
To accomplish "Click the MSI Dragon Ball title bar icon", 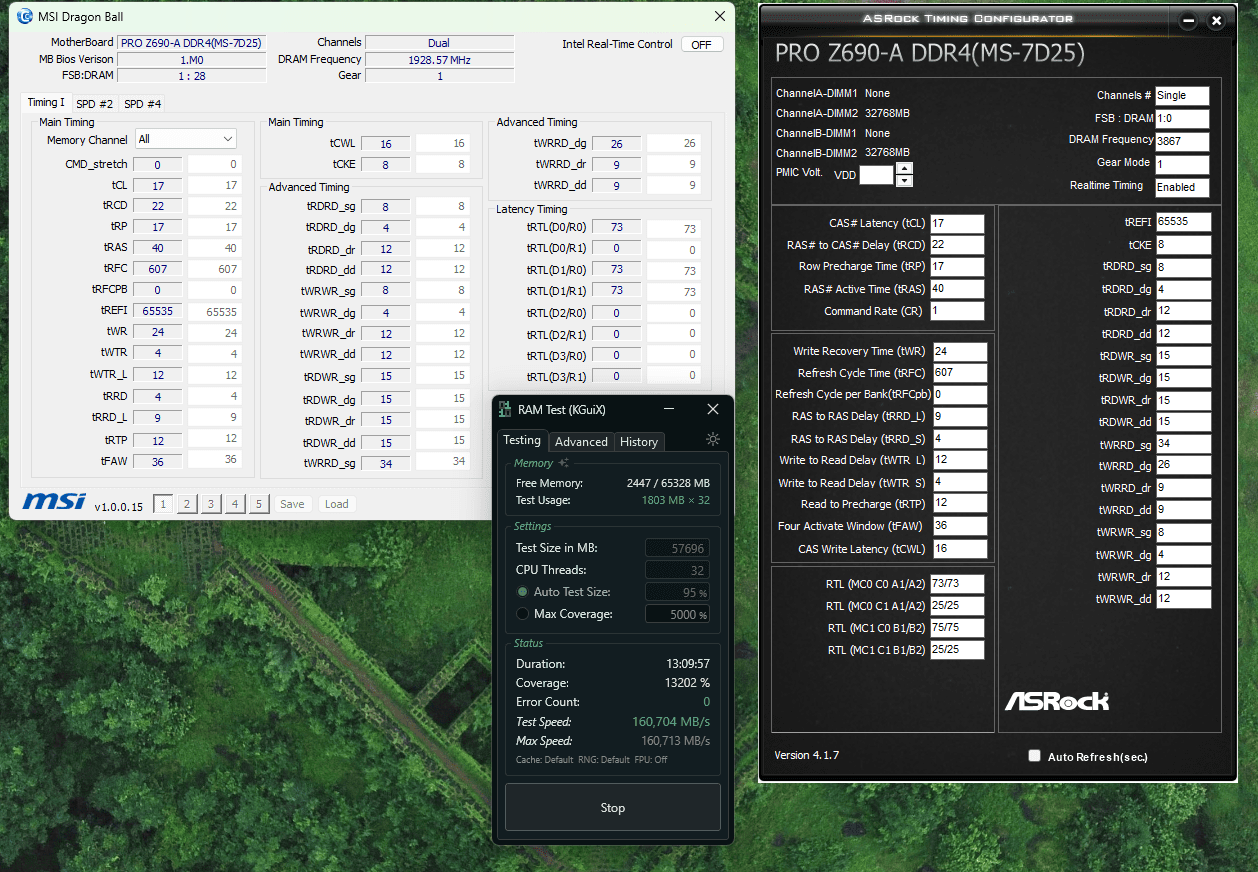I will click(25, 17).
